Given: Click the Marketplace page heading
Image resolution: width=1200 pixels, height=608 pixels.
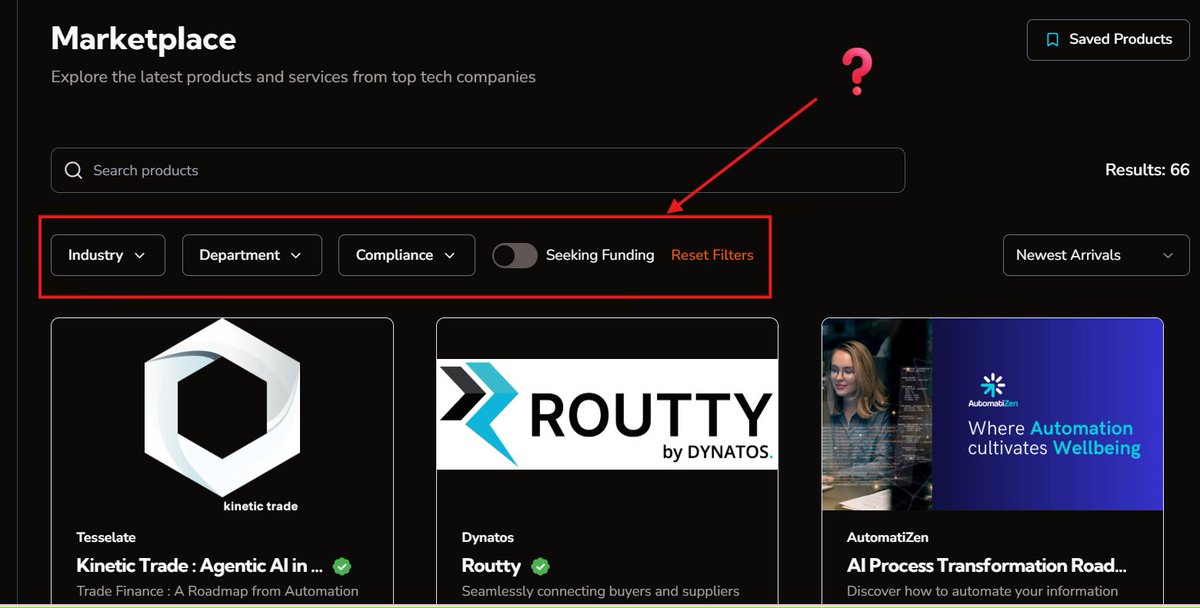Looking at the screenshot, I should point(144,39).
